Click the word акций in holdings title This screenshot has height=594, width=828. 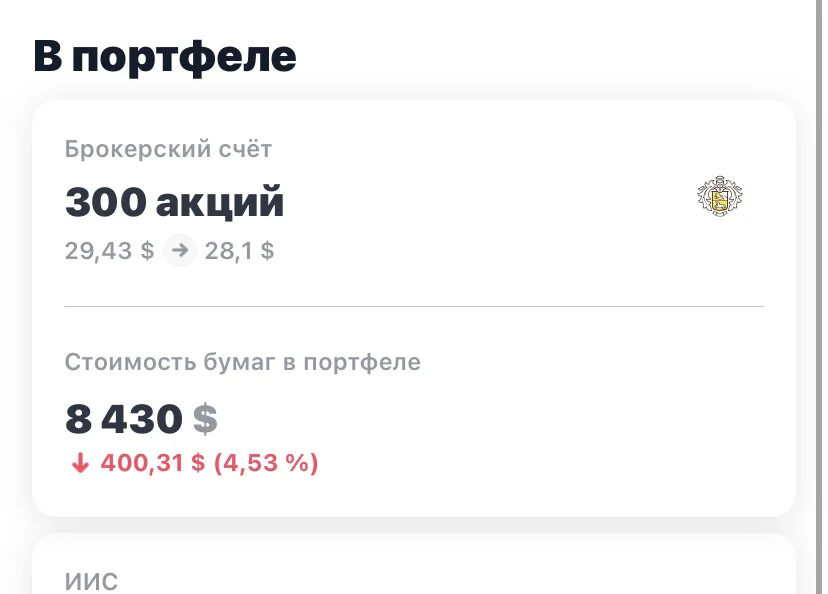click(x=220, y=202)
